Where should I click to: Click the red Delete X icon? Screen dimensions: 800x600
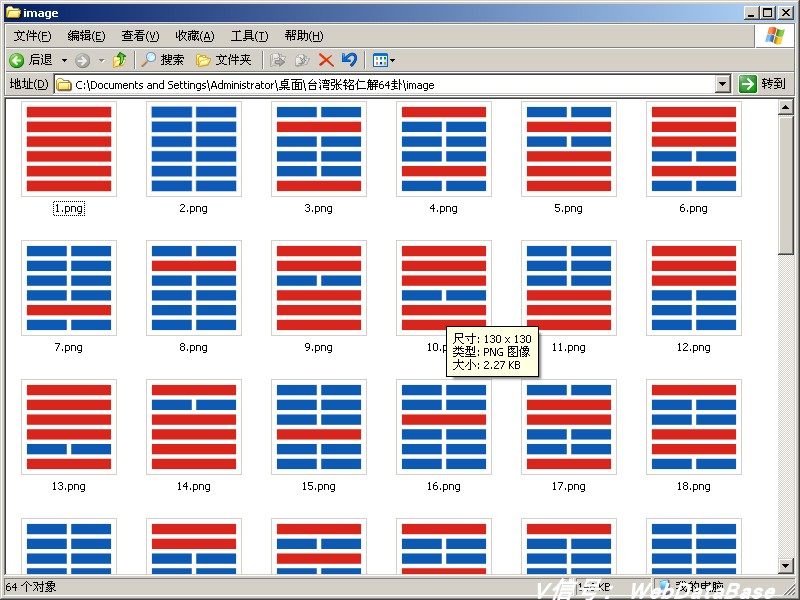point(326,60)
